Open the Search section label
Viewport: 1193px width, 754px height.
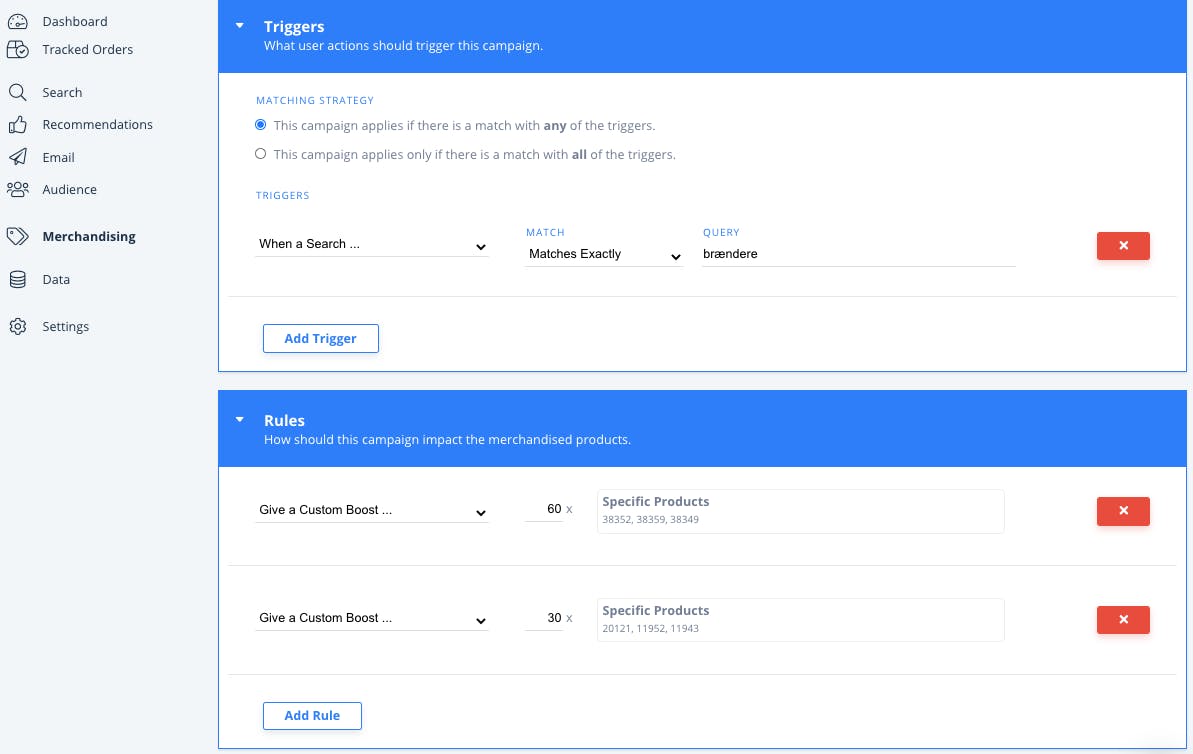point(62,93)
